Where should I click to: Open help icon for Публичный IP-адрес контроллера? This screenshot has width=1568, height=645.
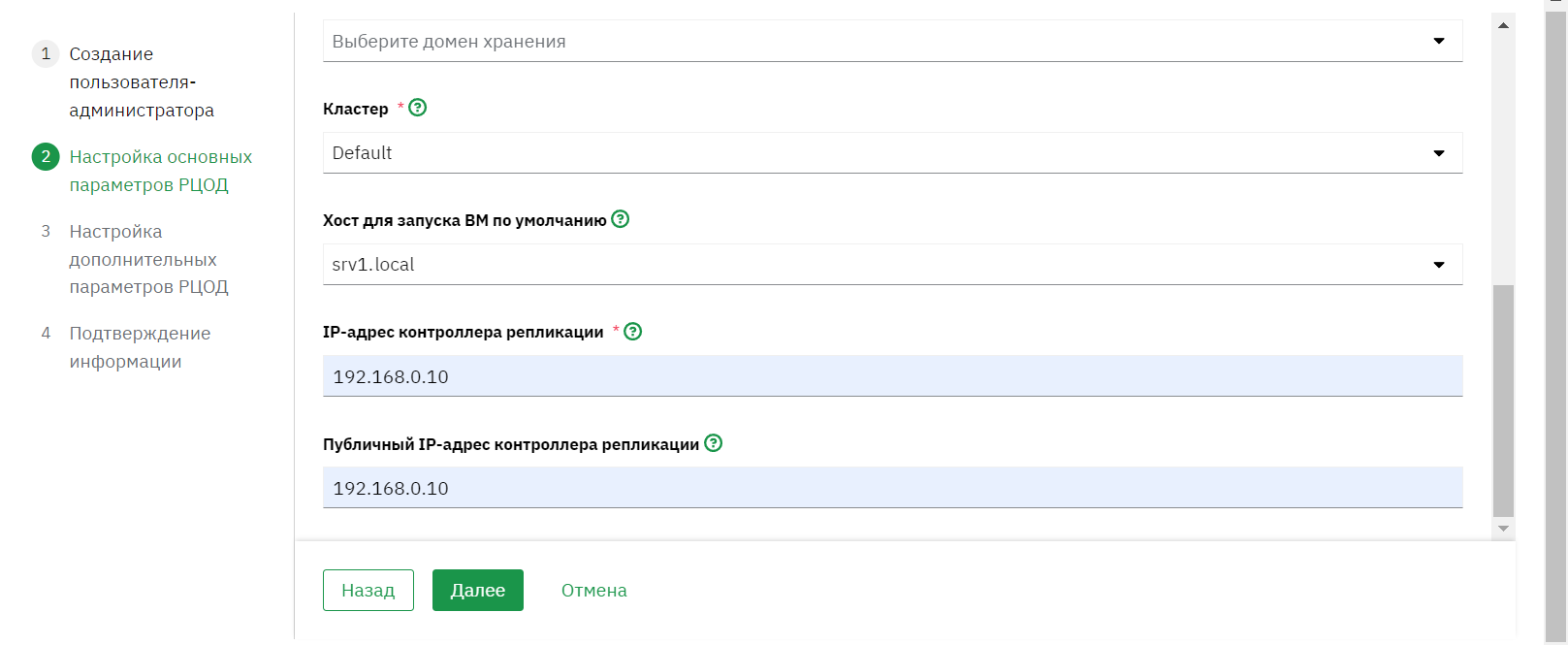[x=714, y=443]
